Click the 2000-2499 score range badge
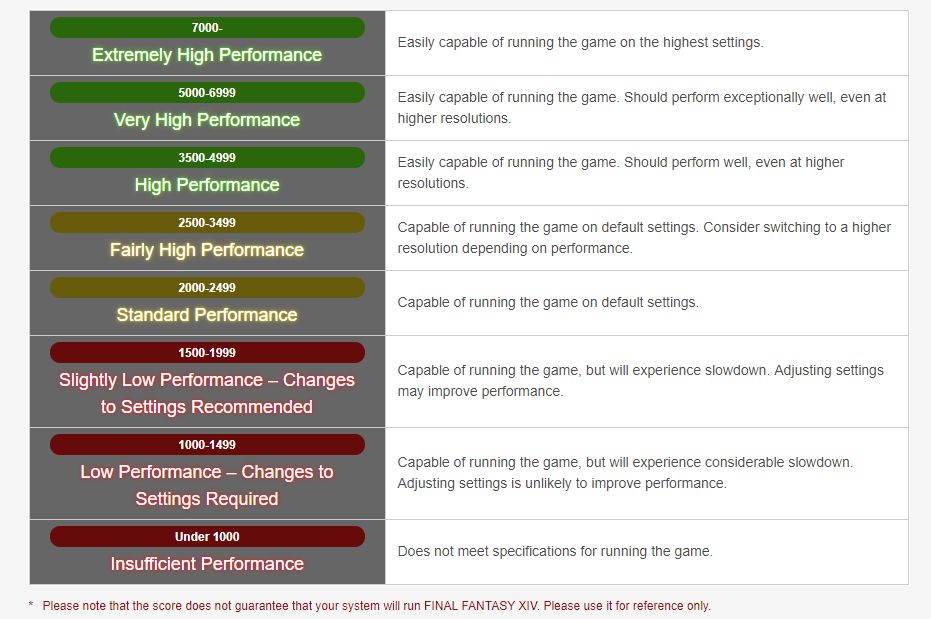 point(207,288)
